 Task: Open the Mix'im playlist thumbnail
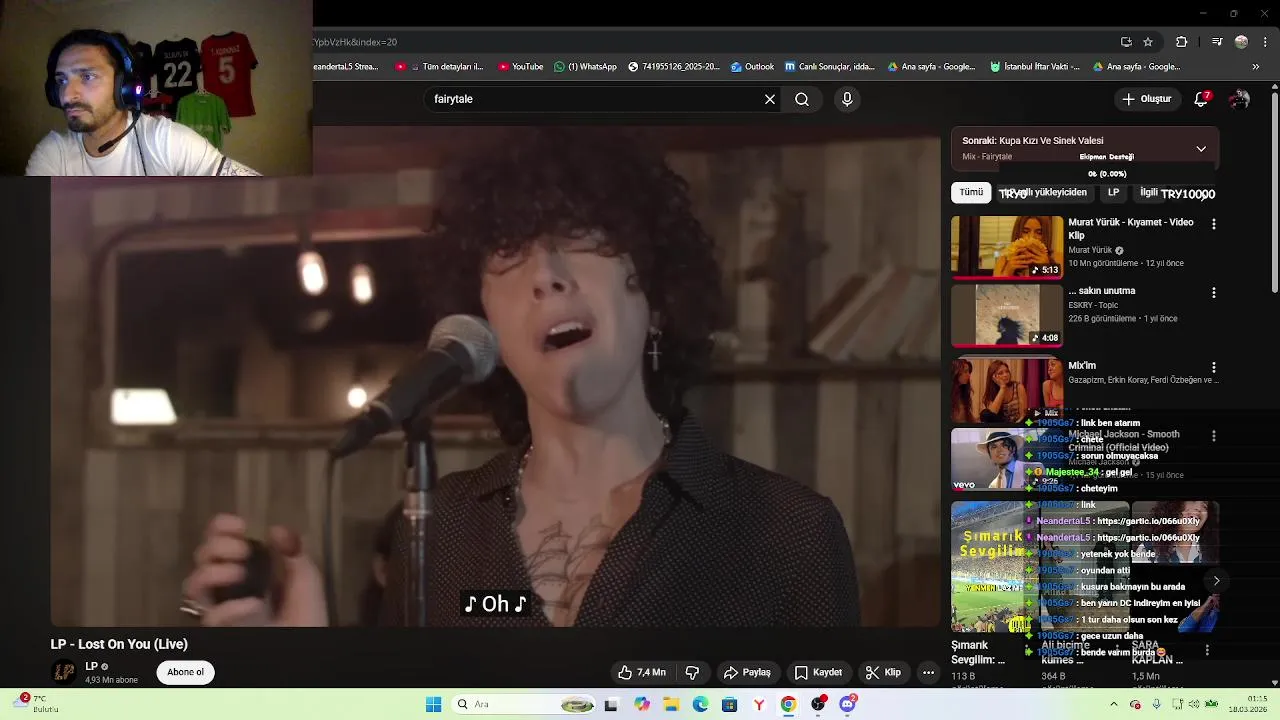(x=1007, y=390)
